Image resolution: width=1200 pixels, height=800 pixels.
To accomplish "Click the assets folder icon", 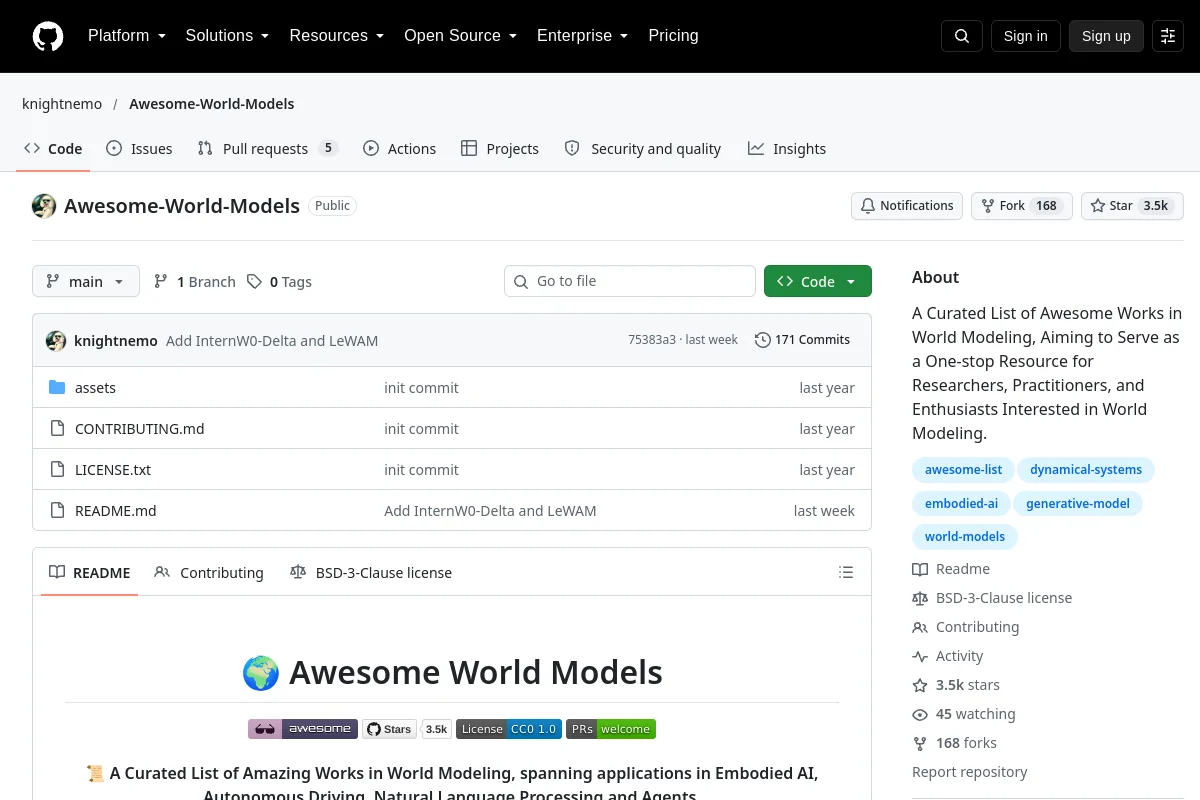I will 57,388.
